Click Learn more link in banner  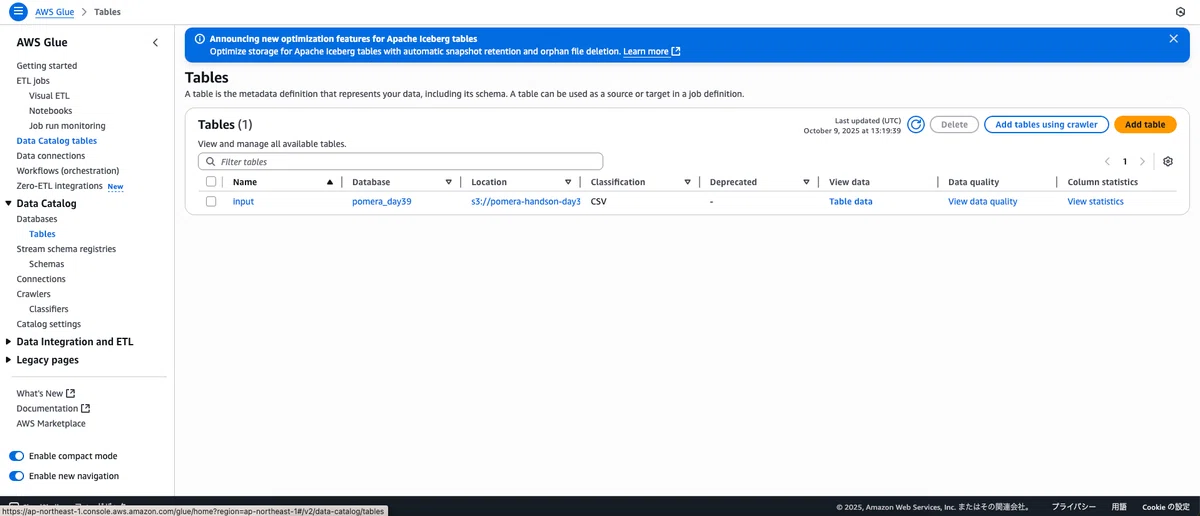pos(652,51)
